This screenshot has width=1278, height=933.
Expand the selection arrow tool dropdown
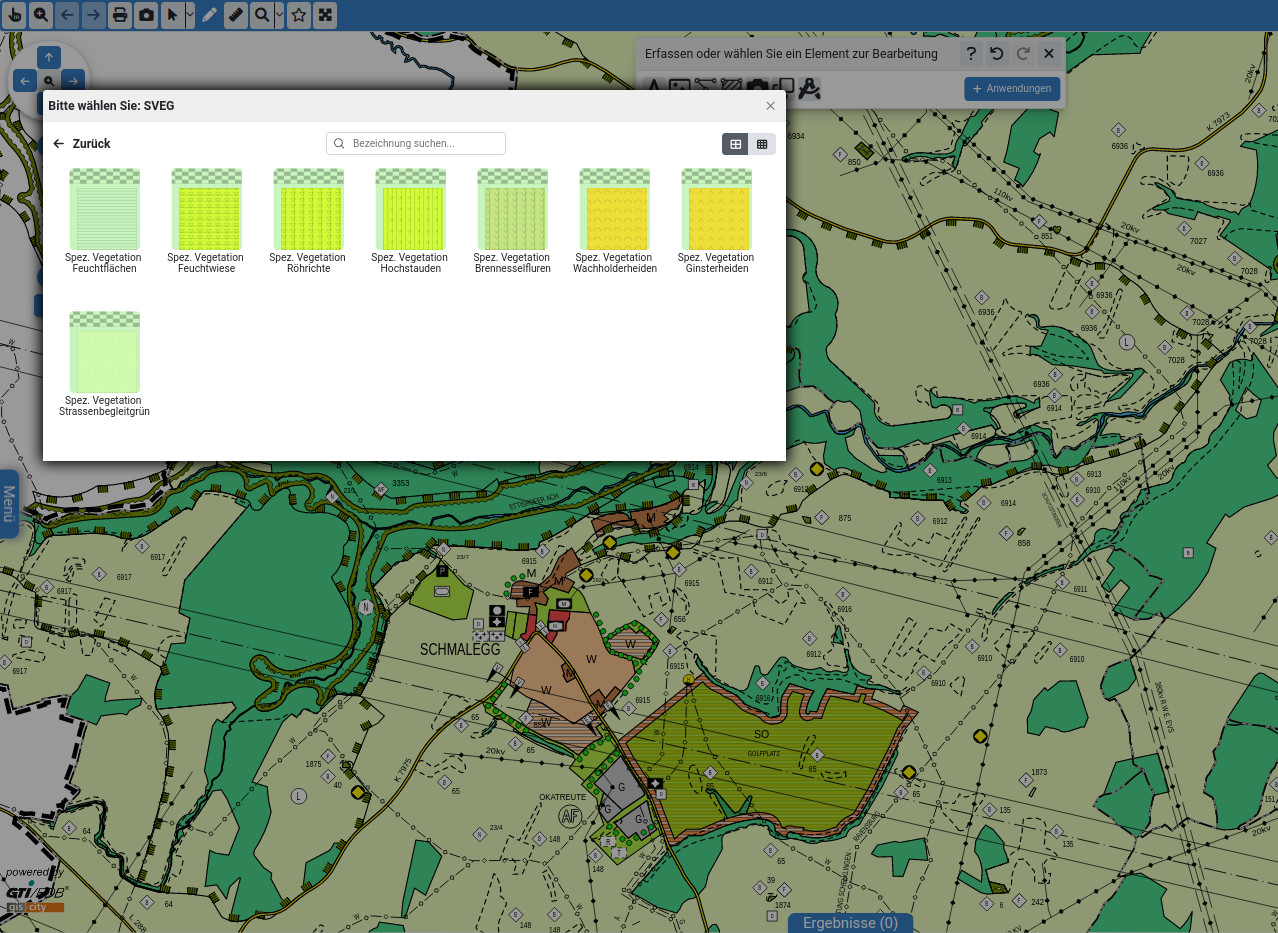coord(190,15)
